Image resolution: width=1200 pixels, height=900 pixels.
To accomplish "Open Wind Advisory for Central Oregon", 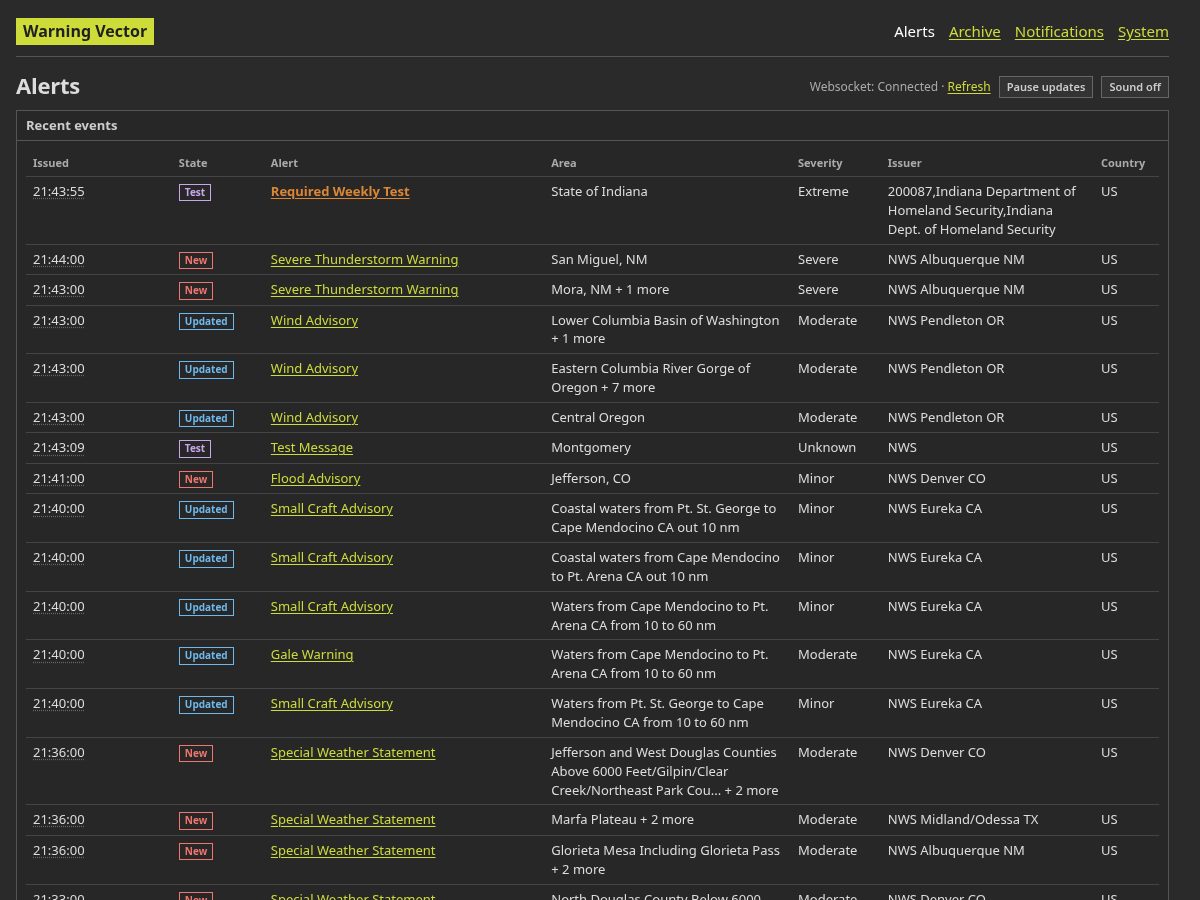I will click(x=314, y=418).
